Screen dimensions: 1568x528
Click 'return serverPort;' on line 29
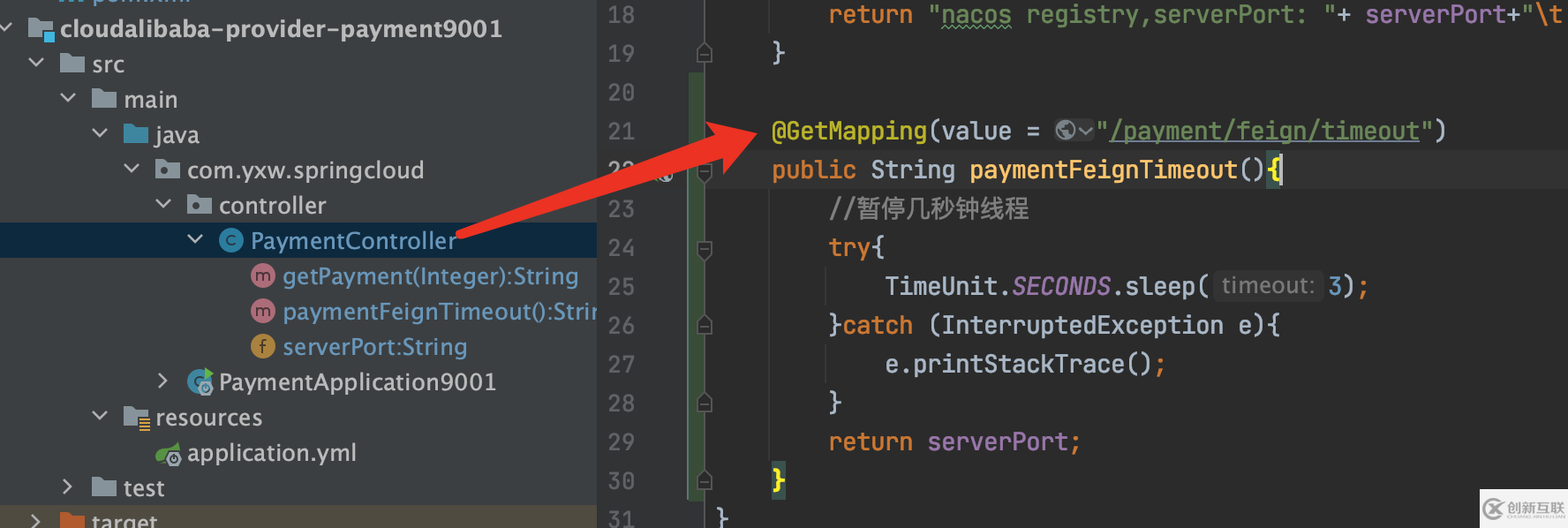(x=954, y=441)
